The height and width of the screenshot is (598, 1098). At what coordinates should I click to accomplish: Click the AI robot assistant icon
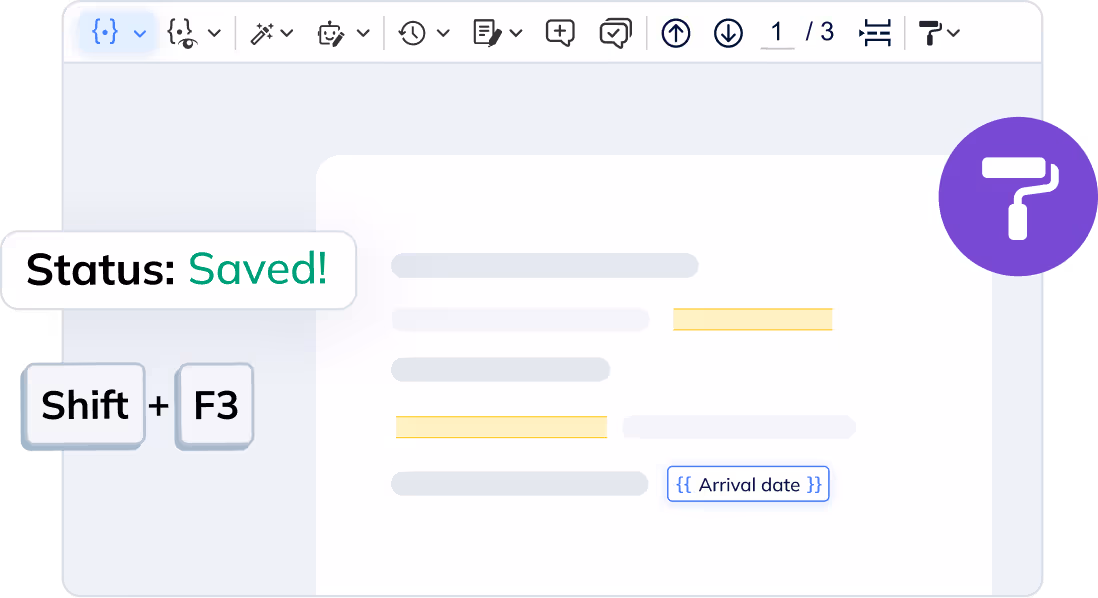point(330,33)
